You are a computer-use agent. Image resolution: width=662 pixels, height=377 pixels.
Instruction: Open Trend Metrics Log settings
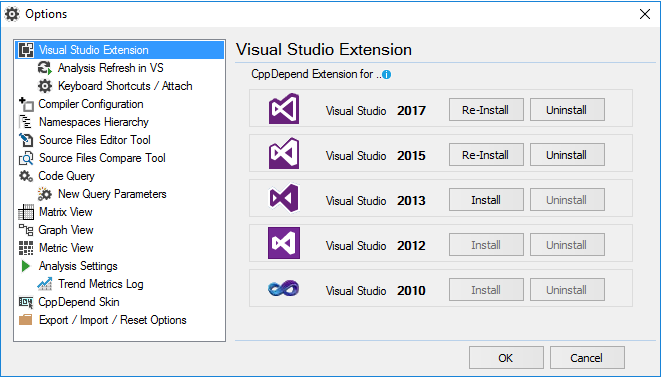(x=101, y=284)
